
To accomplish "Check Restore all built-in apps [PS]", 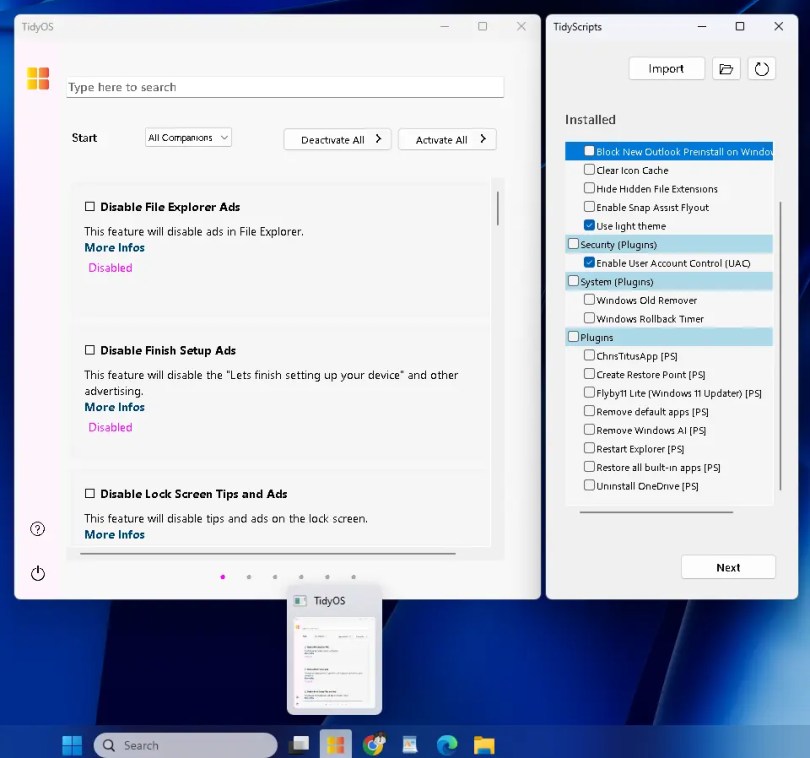I will pyautogui.click(x=589, y=467).
